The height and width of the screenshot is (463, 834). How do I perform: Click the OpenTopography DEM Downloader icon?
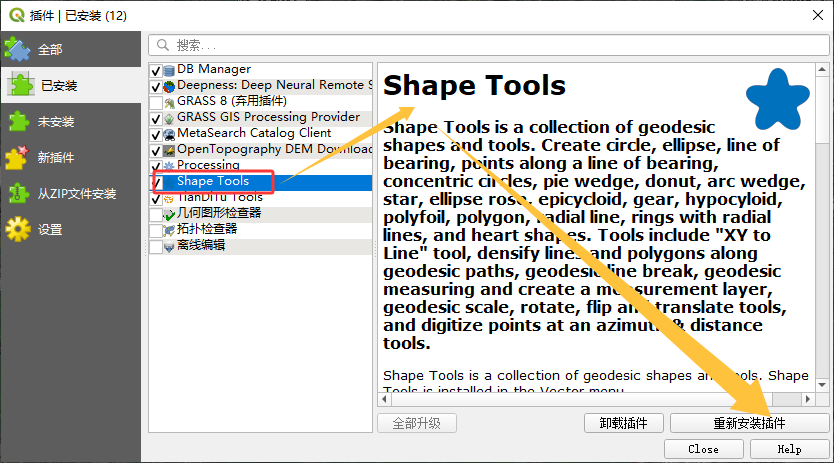(169, 150)
